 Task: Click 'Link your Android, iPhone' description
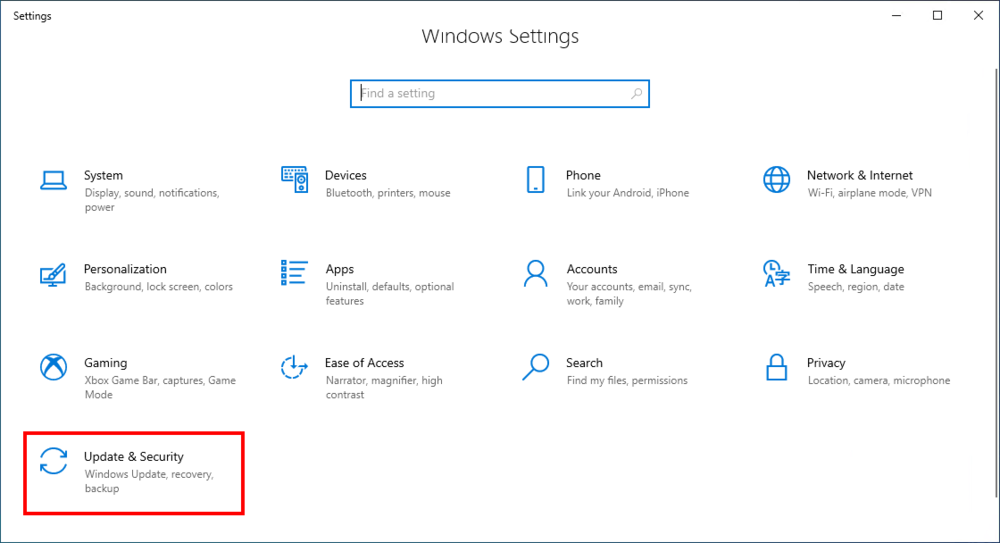[628, 193]
